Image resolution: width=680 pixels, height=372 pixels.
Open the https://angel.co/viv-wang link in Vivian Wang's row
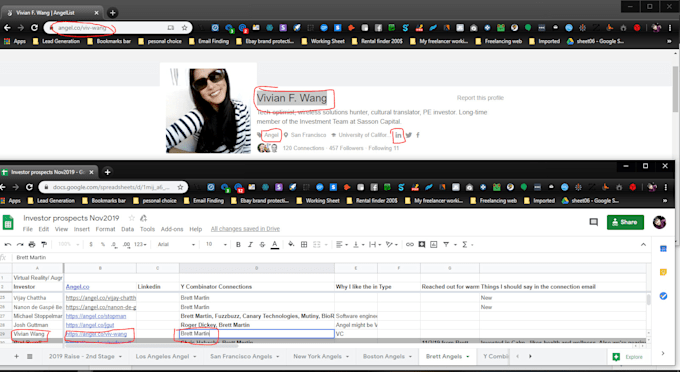tap(96, 334)
